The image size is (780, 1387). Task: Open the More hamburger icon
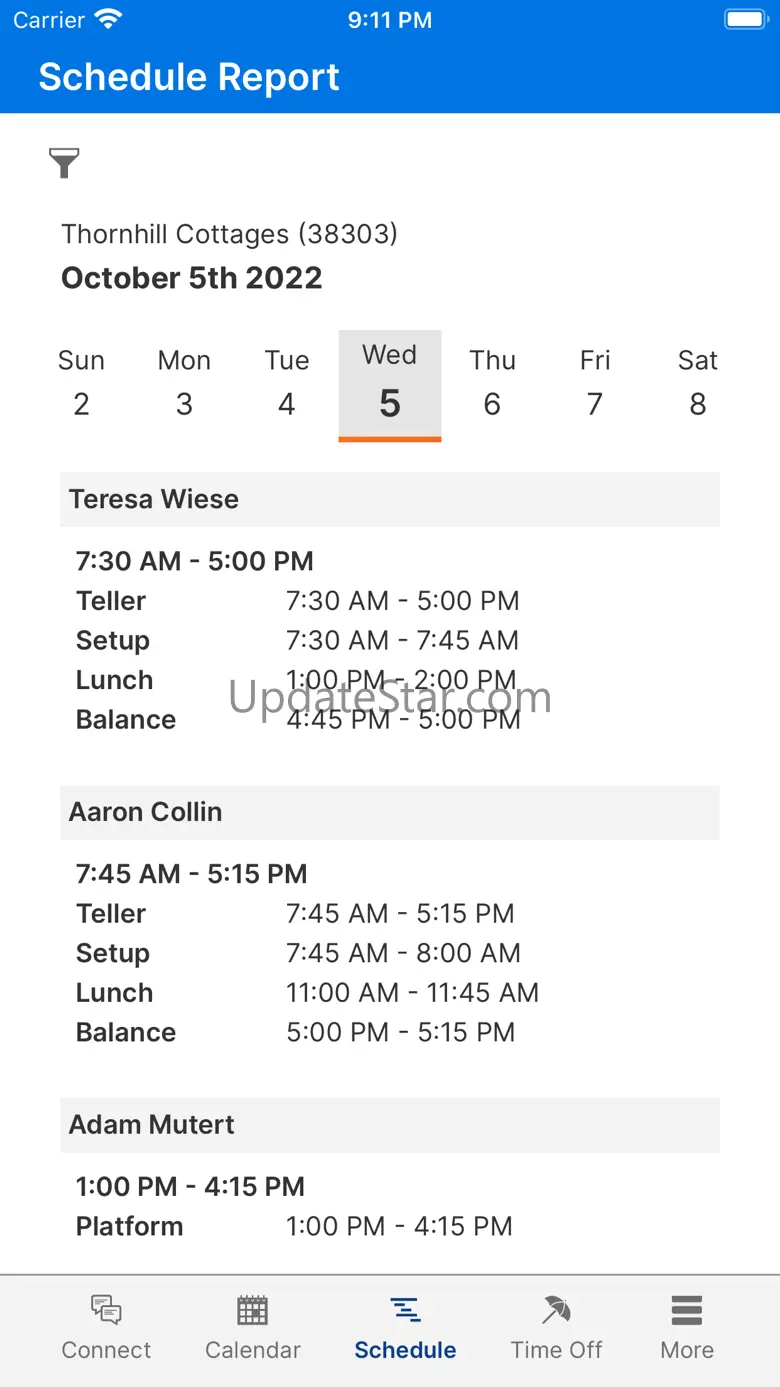point(687,1309)
